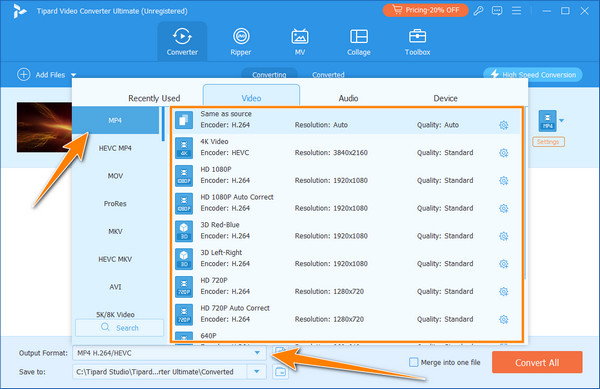Toggle High Speed Conversion
Image resolution: width=600 pixels, height=389 pixels.
tap(533, 75)
